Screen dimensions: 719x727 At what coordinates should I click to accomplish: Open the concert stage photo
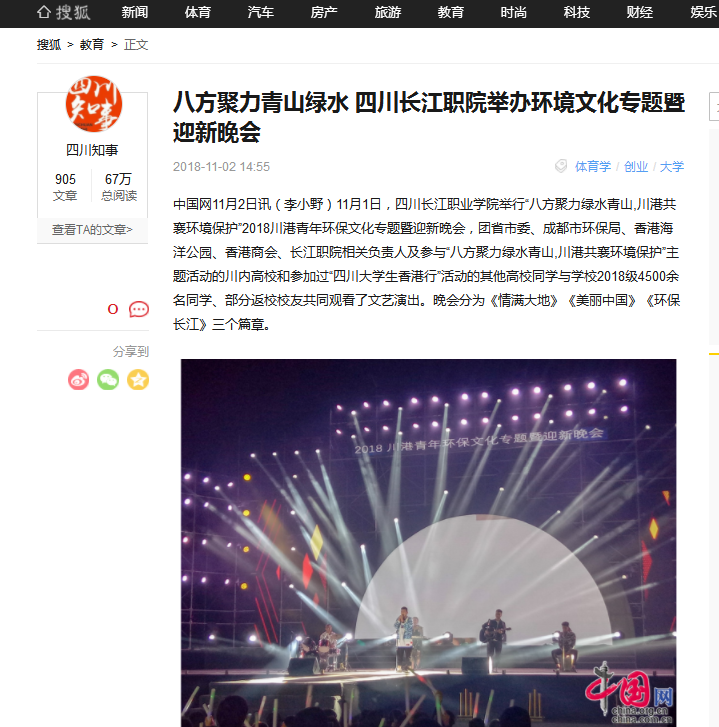pos(428,542)
